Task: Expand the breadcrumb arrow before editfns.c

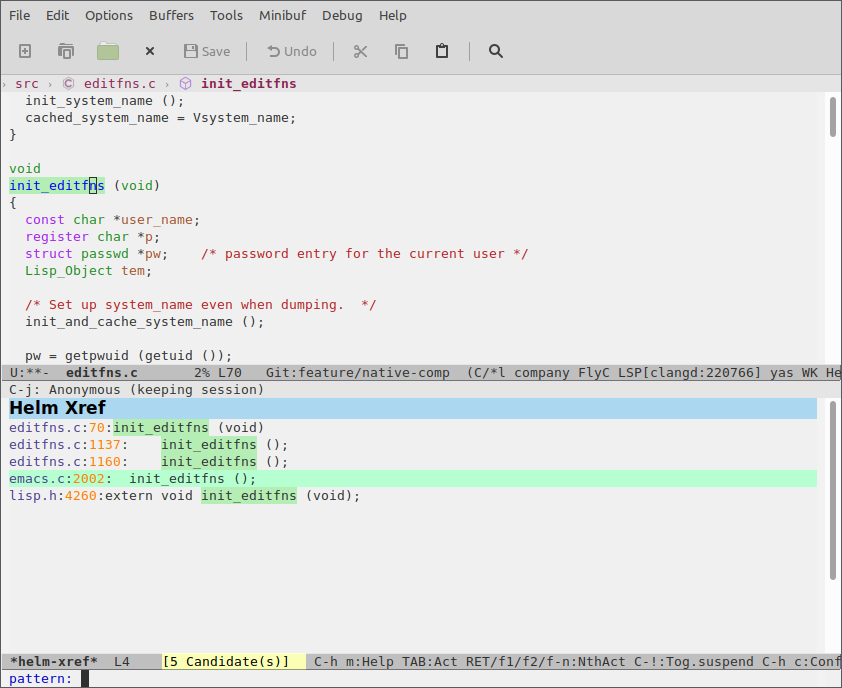Action: tap(50, 84)
